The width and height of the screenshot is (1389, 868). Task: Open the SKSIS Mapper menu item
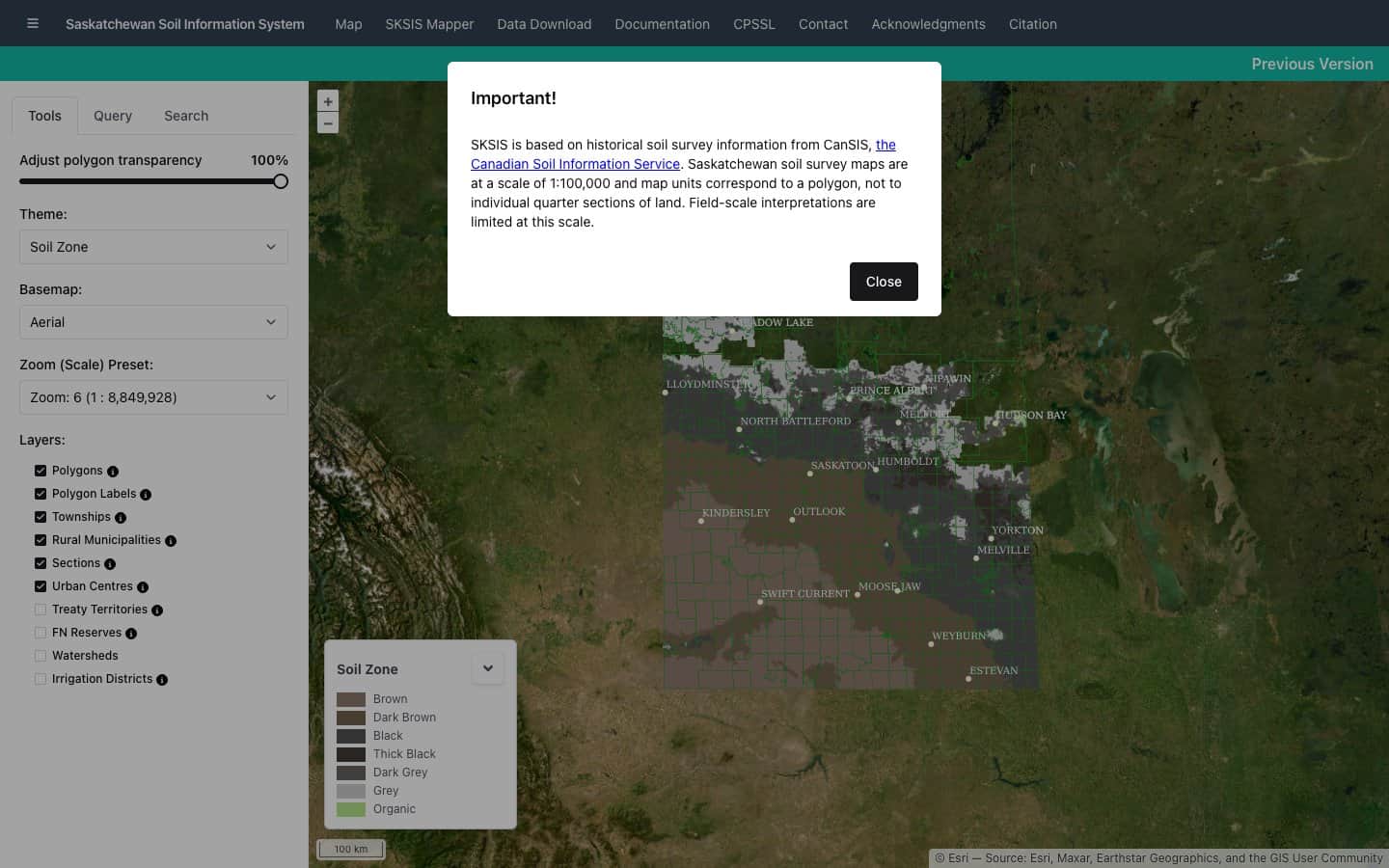[x=429, y=24]
